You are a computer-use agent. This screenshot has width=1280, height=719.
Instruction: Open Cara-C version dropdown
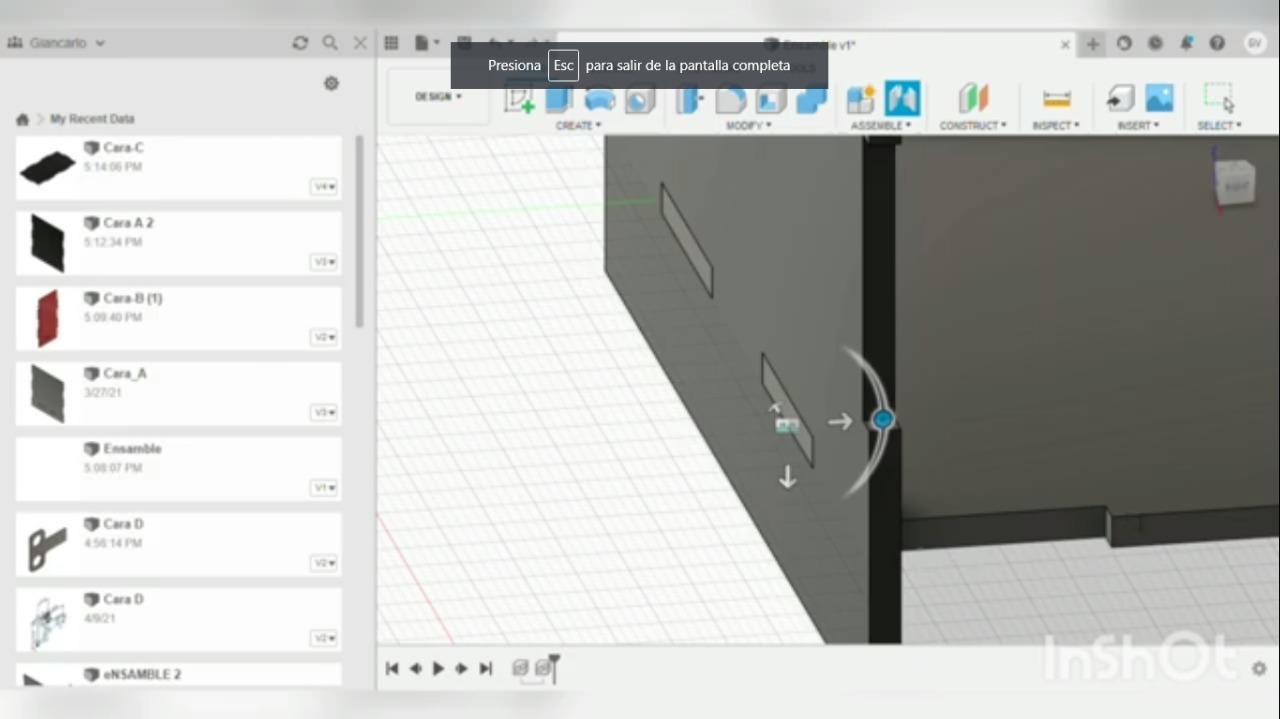[324, 187]
